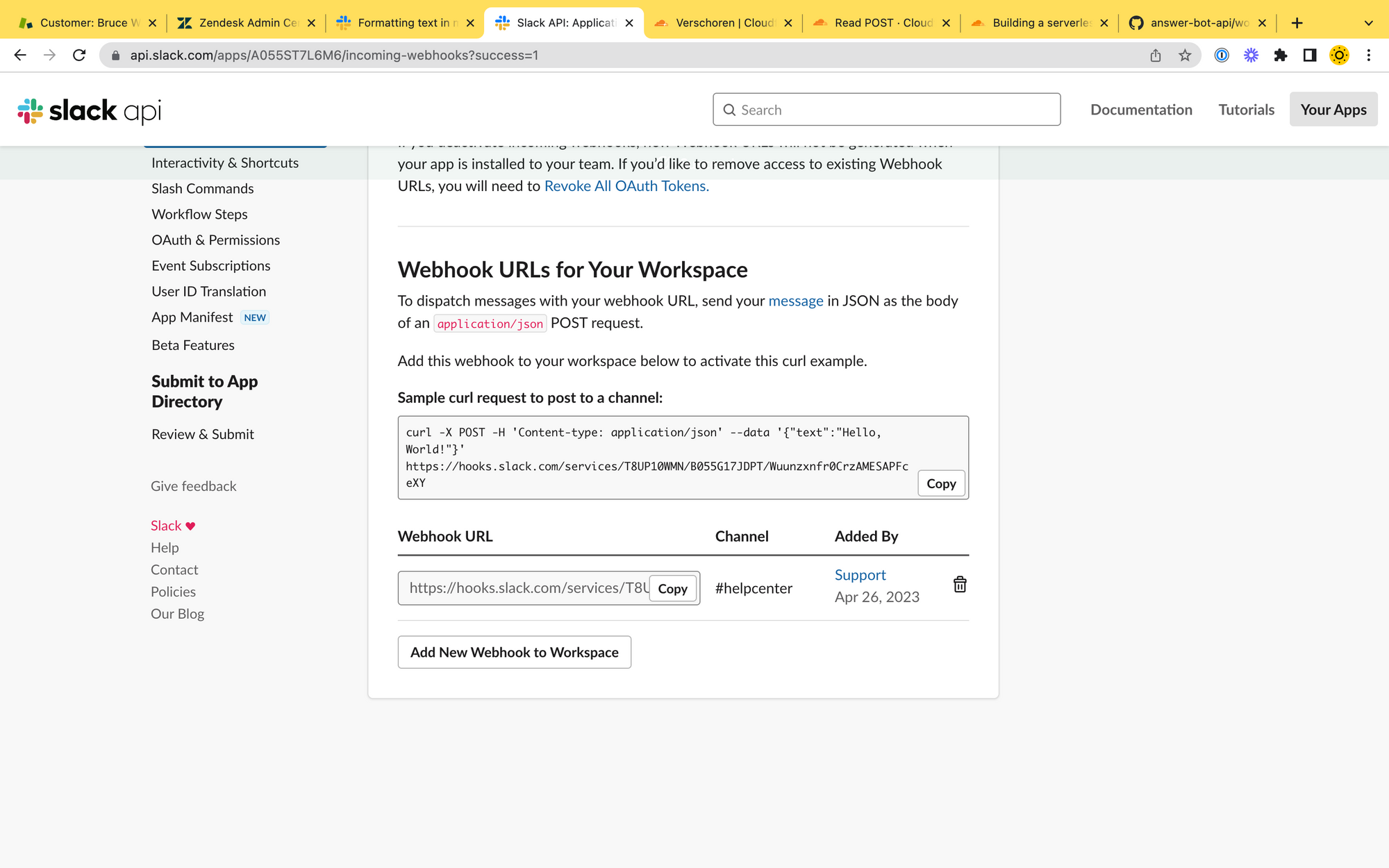Screen dimensions: 1389x868
Task: Go back to previous page
Action: coord(20,56)
